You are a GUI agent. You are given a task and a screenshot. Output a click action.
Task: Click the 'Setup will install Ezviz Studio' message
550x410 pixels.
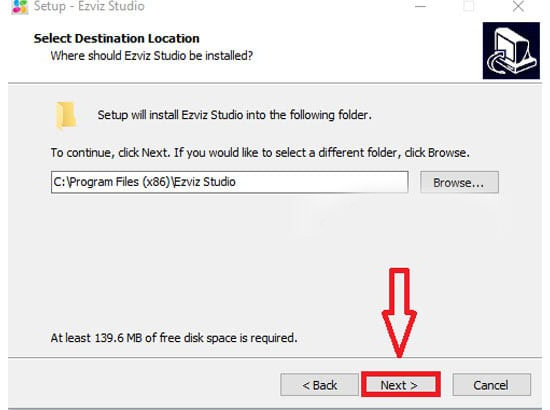(x=234, y=115)
